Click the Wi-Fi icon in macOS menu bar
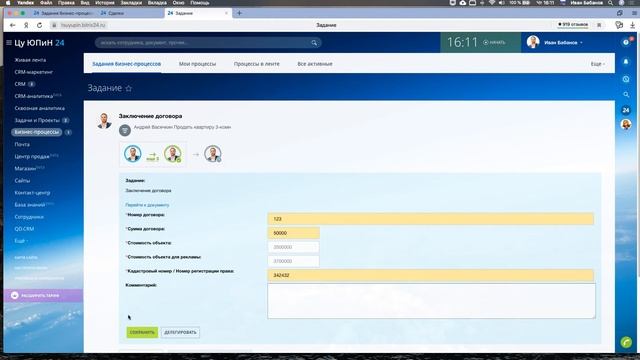 492,2
